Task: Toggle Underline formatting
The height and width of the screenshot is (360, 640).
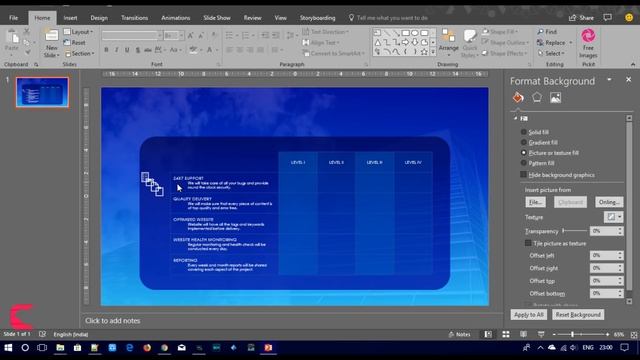Action: pyautogui.click(x=127, y=50)
